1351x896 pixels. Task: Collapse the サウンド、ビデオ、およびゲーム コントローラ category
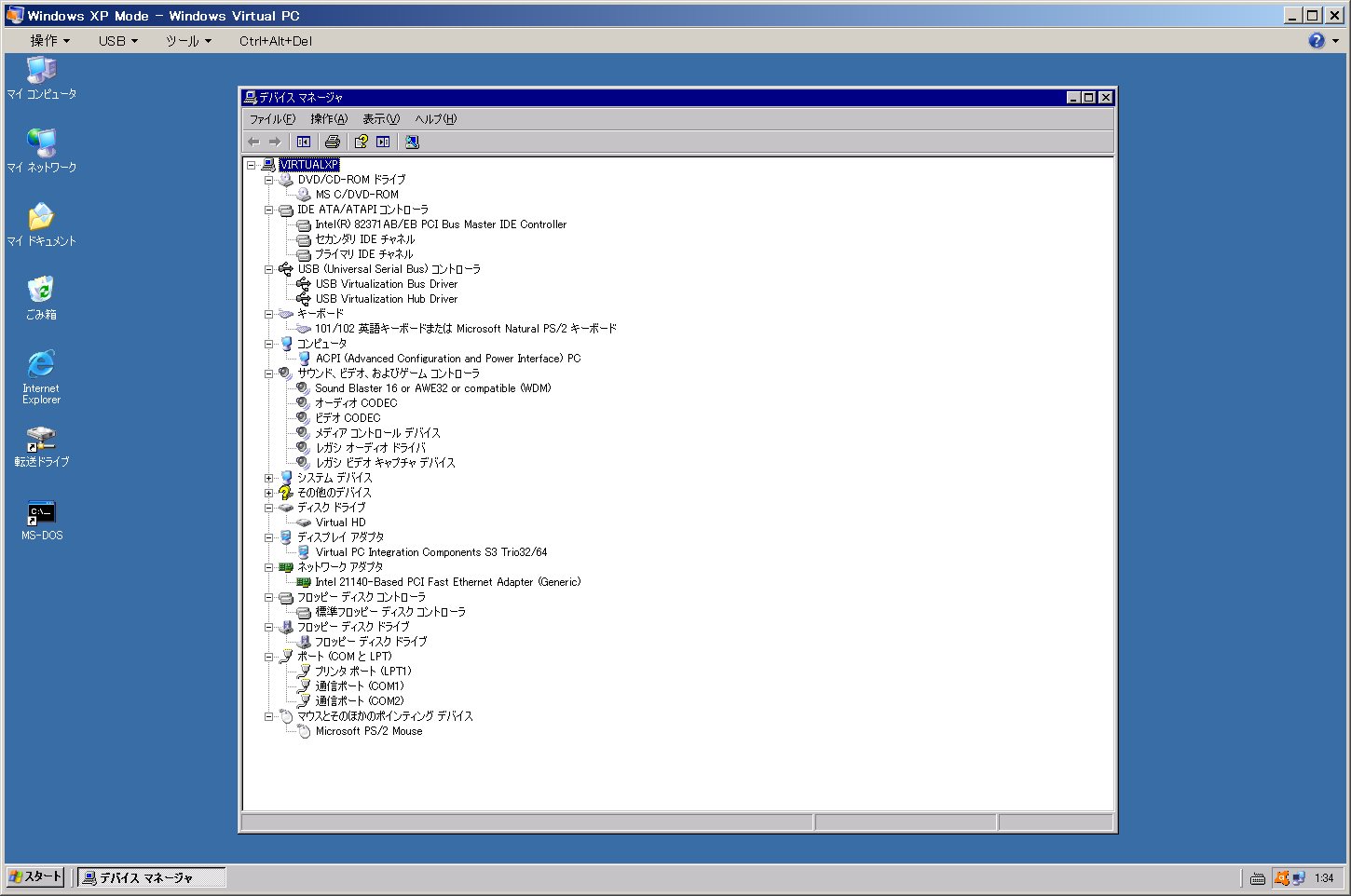click(268, 373)
